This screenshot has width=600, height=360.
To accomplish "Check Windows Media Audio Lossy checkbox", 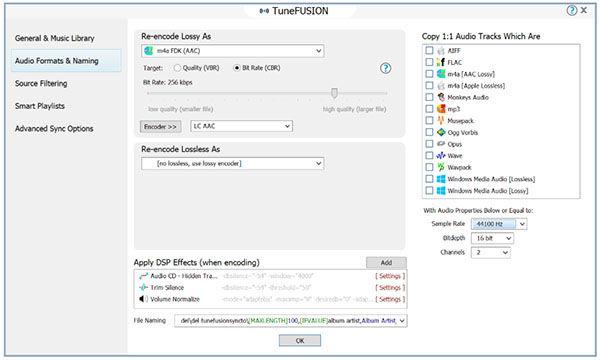I will coord(429,190).
